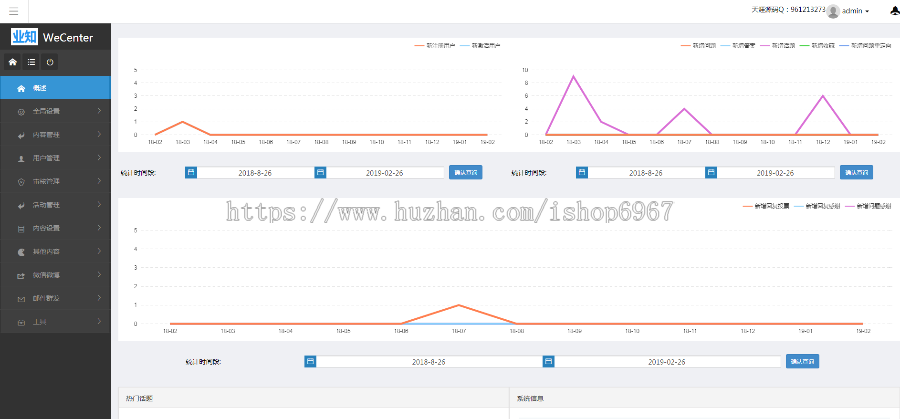The image size is (900, 419).
Task: Click the end-date calendar icon under the bottom chart
Action: [549, 361]
